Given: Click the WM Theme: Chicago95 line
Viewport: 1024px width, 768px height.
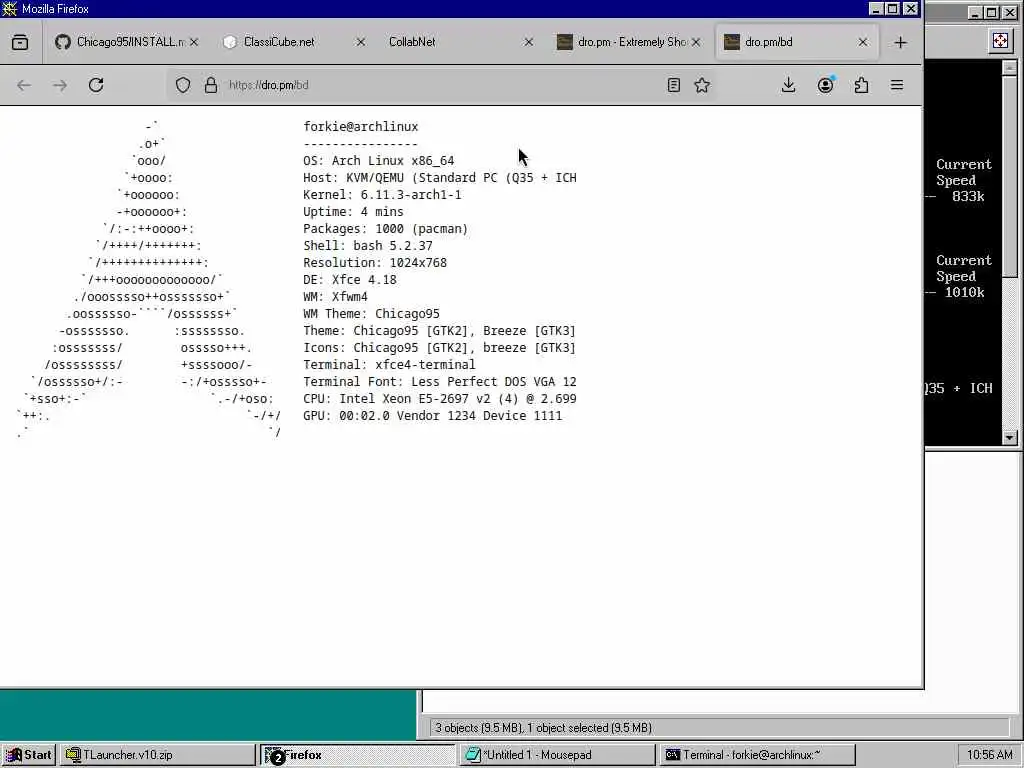Looking at the screenshot, I should 371,313.
